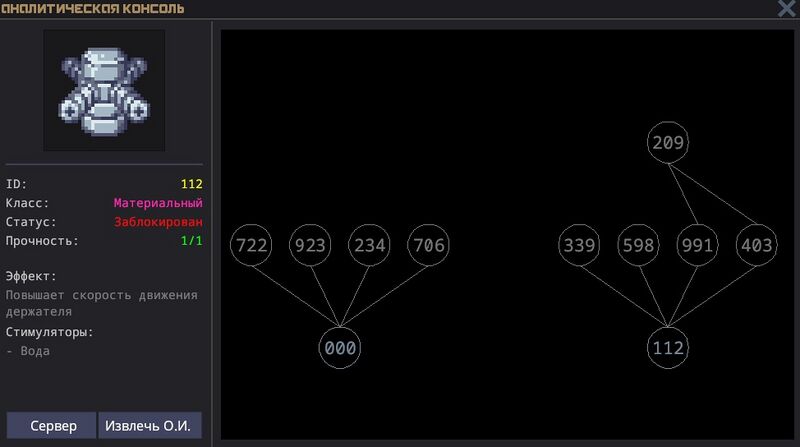Image resolution: width=800 pixels, height=447 pixels.
Task: Pick node 598 circle
Action: coord(638,245)
